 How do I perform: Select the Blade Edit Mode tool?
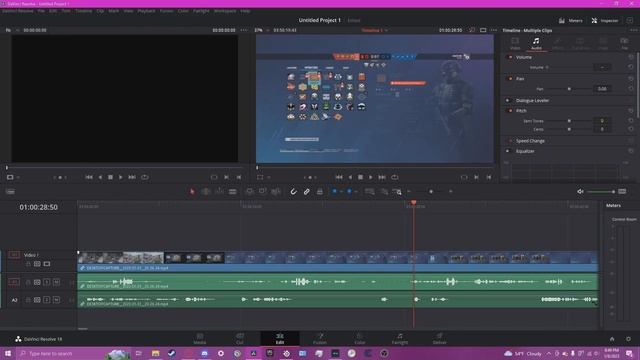(x=232, y=191)
